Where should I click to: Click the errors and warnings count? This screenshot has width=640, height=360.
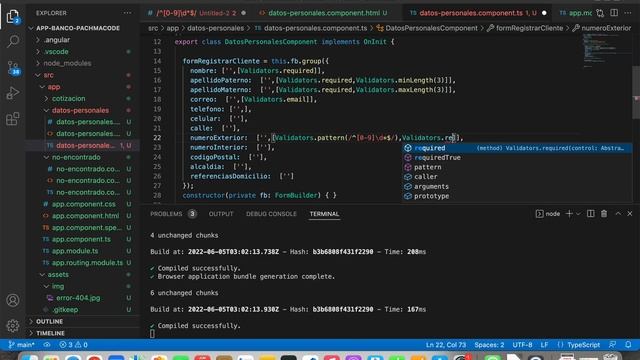73,345
